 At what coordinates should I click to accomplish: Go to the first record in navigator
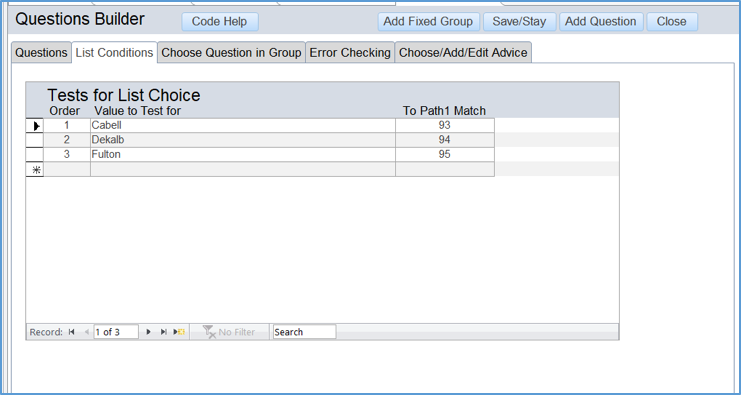click(x=71, y=332)
